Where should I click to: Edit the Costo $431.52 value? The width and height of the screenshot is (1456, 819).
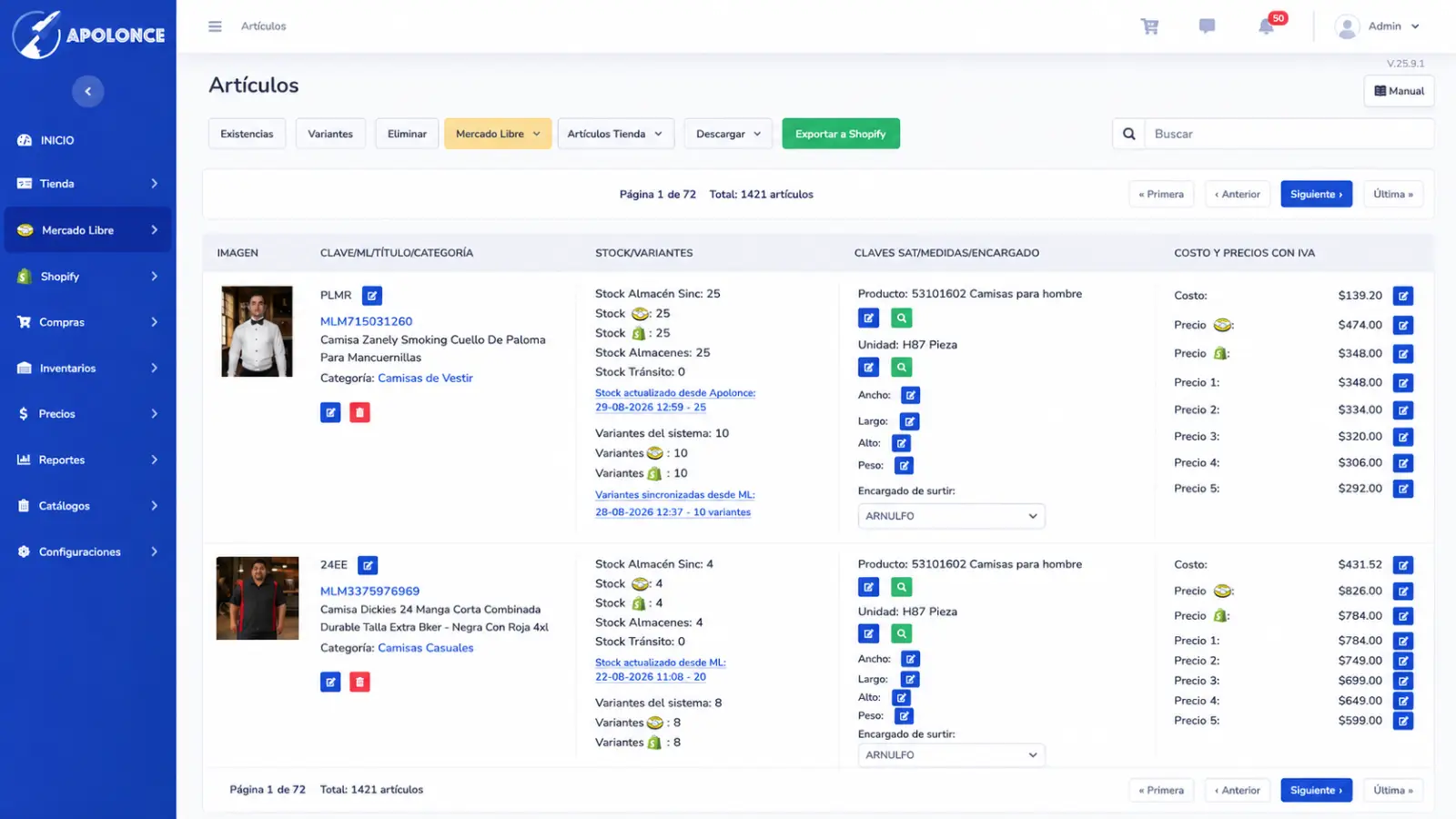tap(1403, 565)
